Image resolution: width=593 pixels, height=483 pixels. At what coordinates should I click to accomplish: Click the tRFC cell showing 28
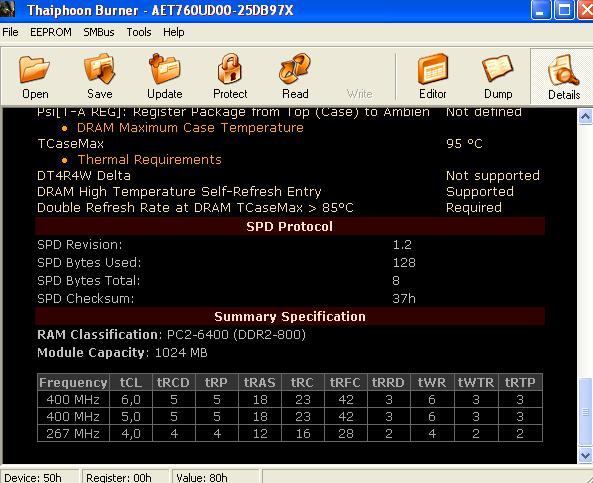tap(346, 433)
